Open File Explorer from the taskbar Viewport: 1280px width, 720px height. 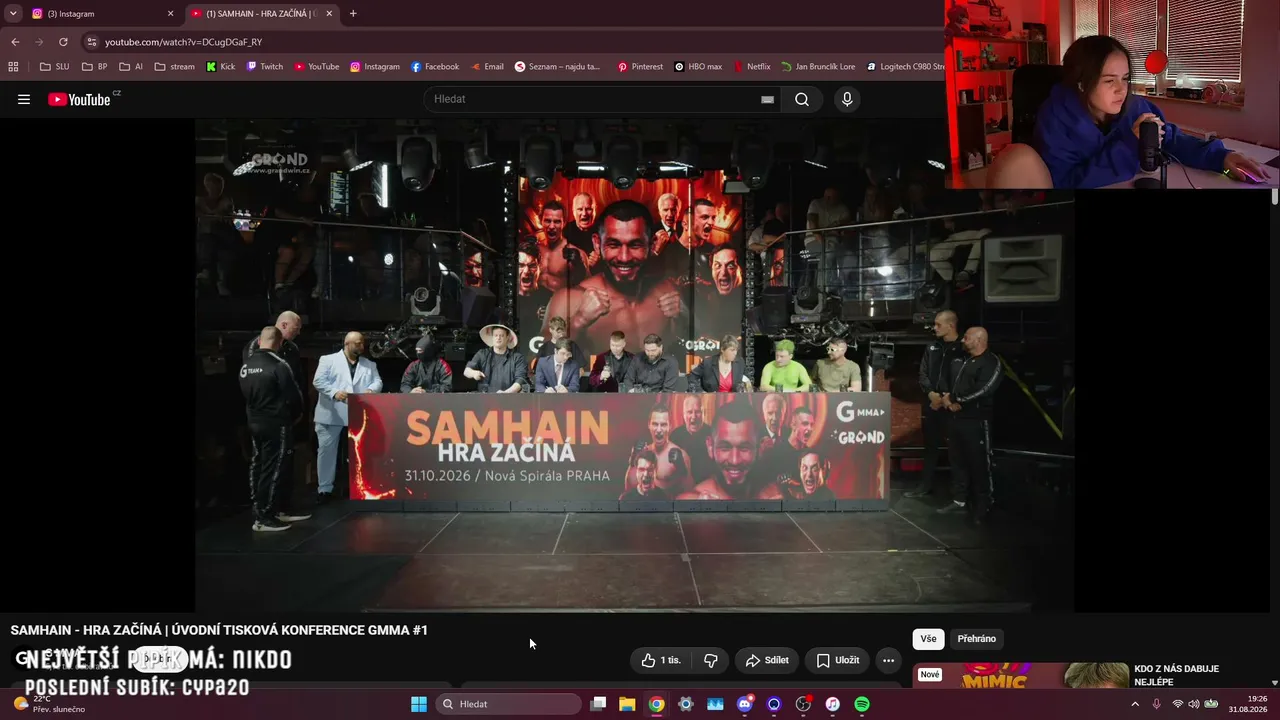tap(627, 704)
